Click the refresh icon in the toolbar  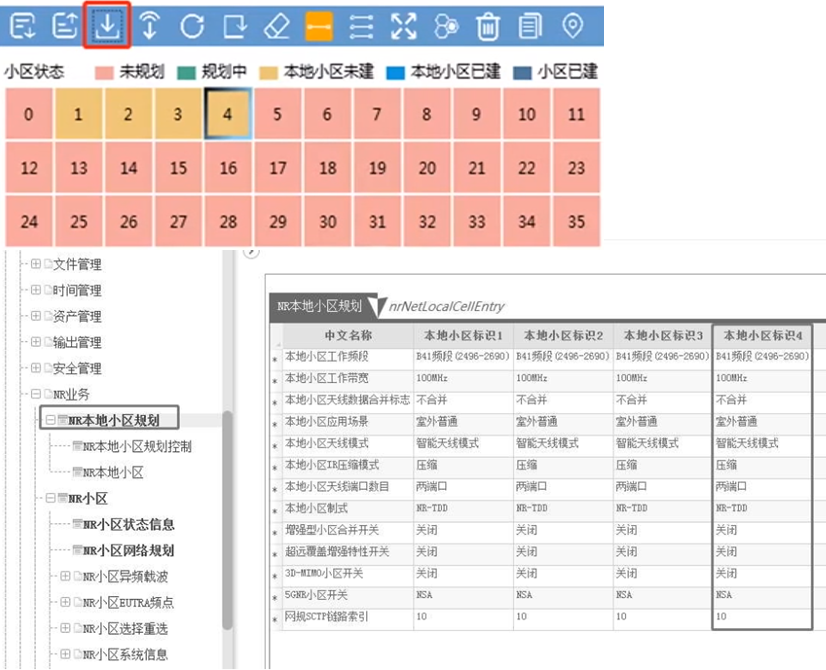click(193, 25)
